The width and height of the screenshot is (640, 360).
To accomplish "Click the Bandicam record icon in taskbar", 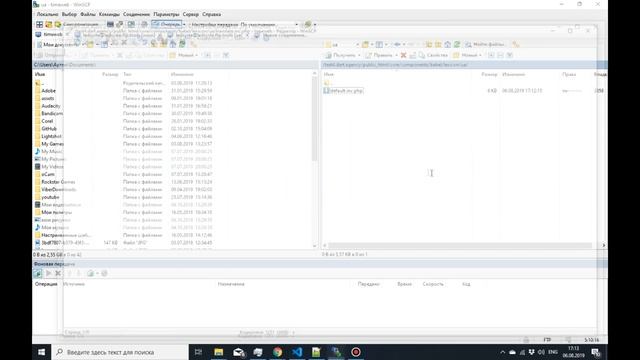I will 356,352.
